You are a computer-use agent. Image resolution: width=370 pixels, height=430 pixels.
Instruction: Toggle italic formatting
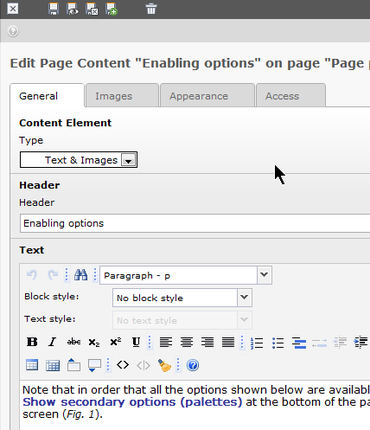(x=52, y=342)
